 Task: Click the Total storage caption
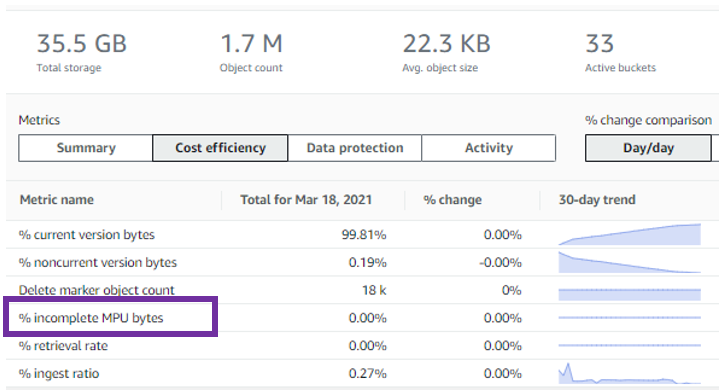point(69,68)
